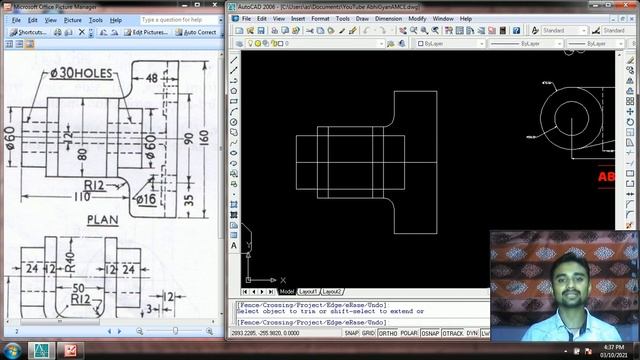Viewport: 640px width, 360px height.
Task: Open the Picture menu in Picture Manager
Action: [x=73, y=20]
